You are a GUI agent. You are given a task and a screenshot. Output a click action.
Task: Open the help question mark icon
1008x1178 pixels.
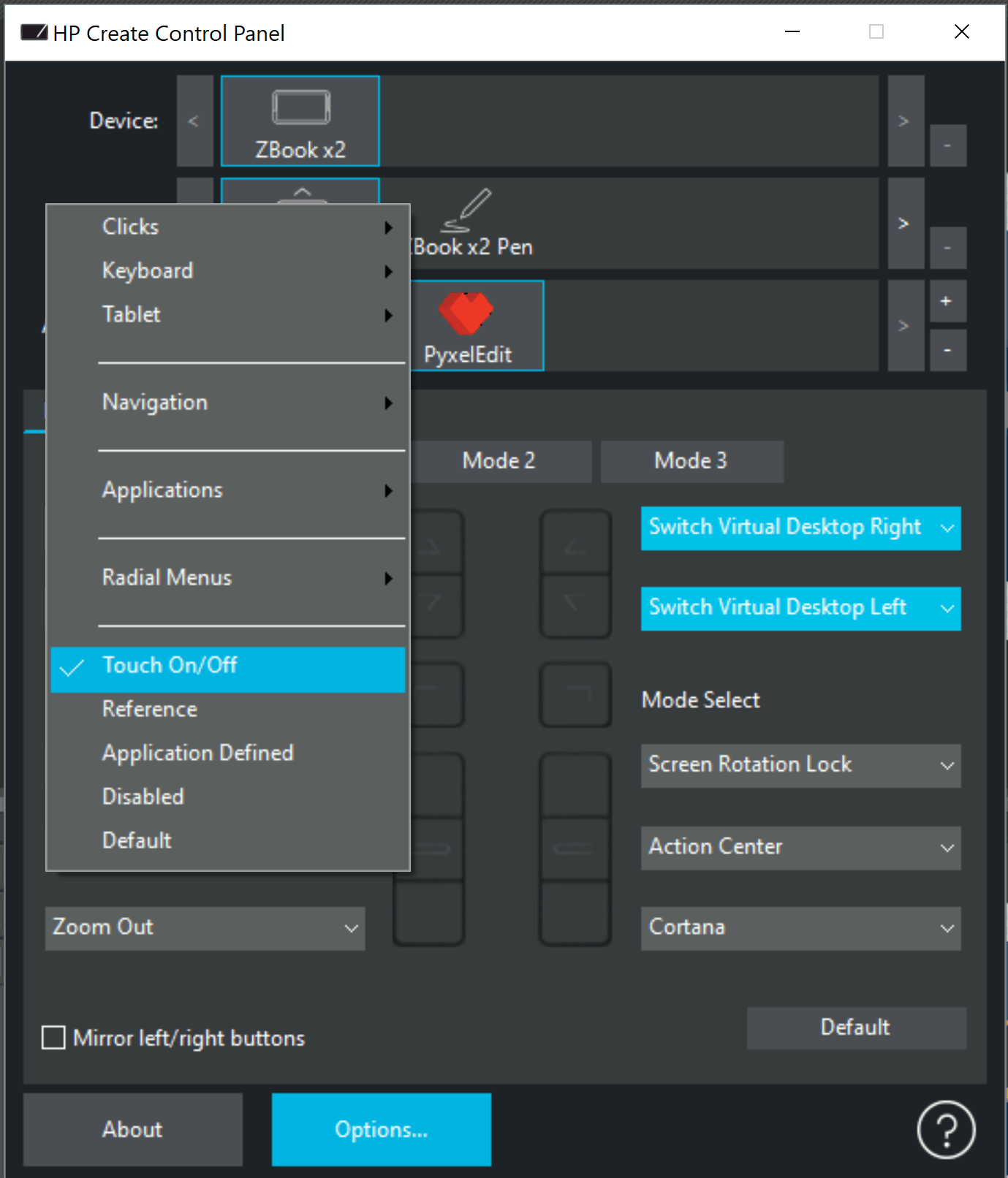point(946,1130)
